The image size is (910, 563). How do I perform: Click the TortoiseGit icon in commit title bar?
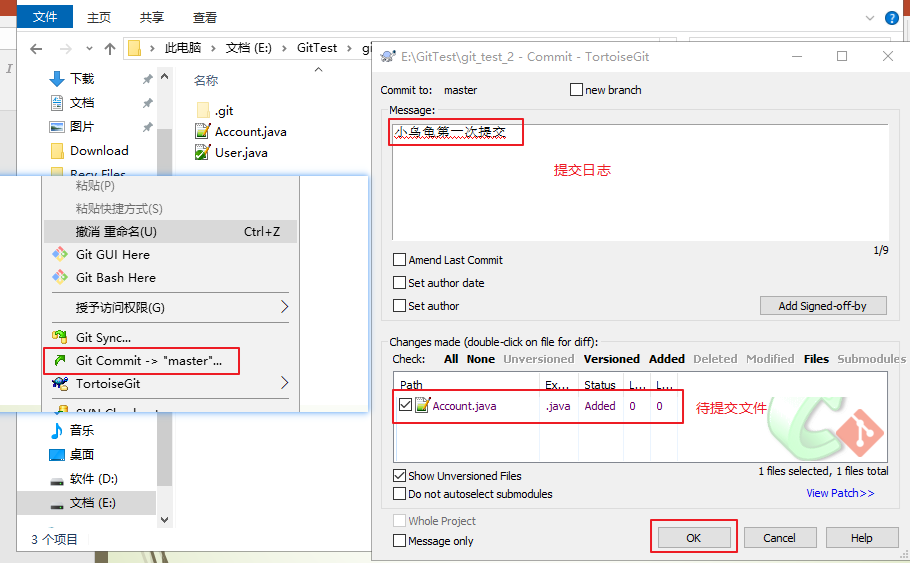388,56
